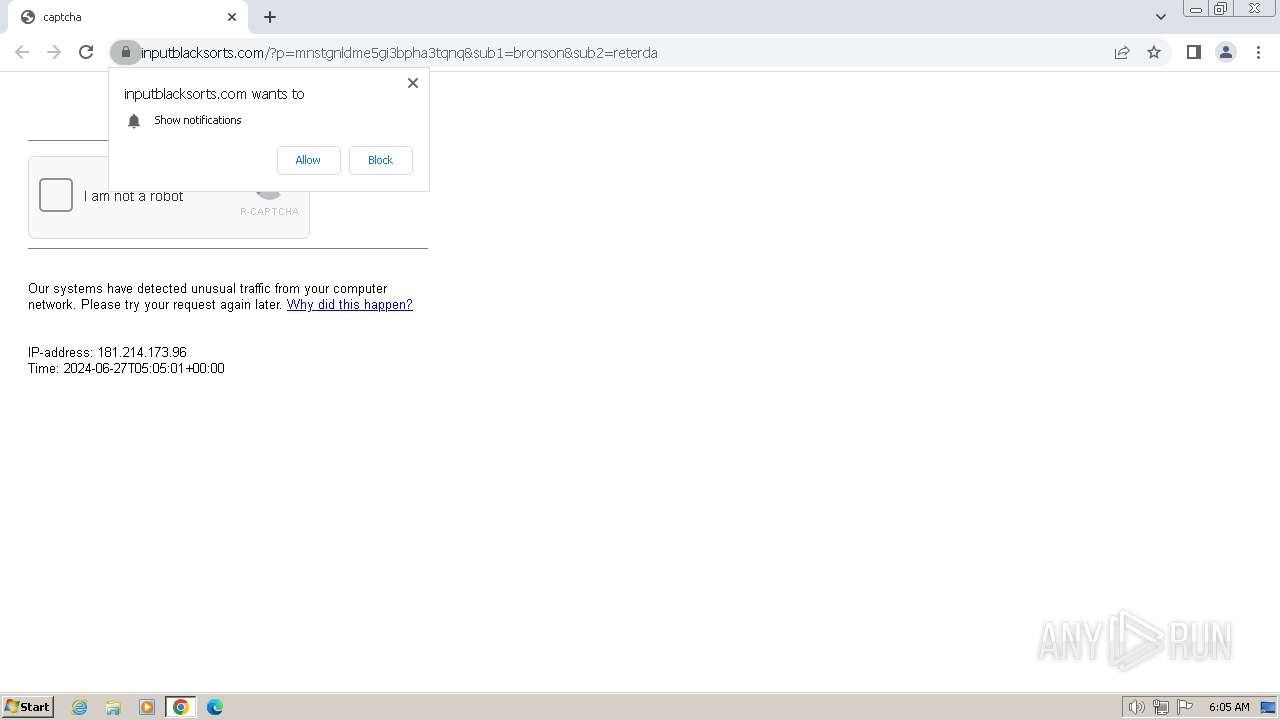Open a new tab
The width and height of the screenshot is (1280, 720).
(x=270, y=17)
